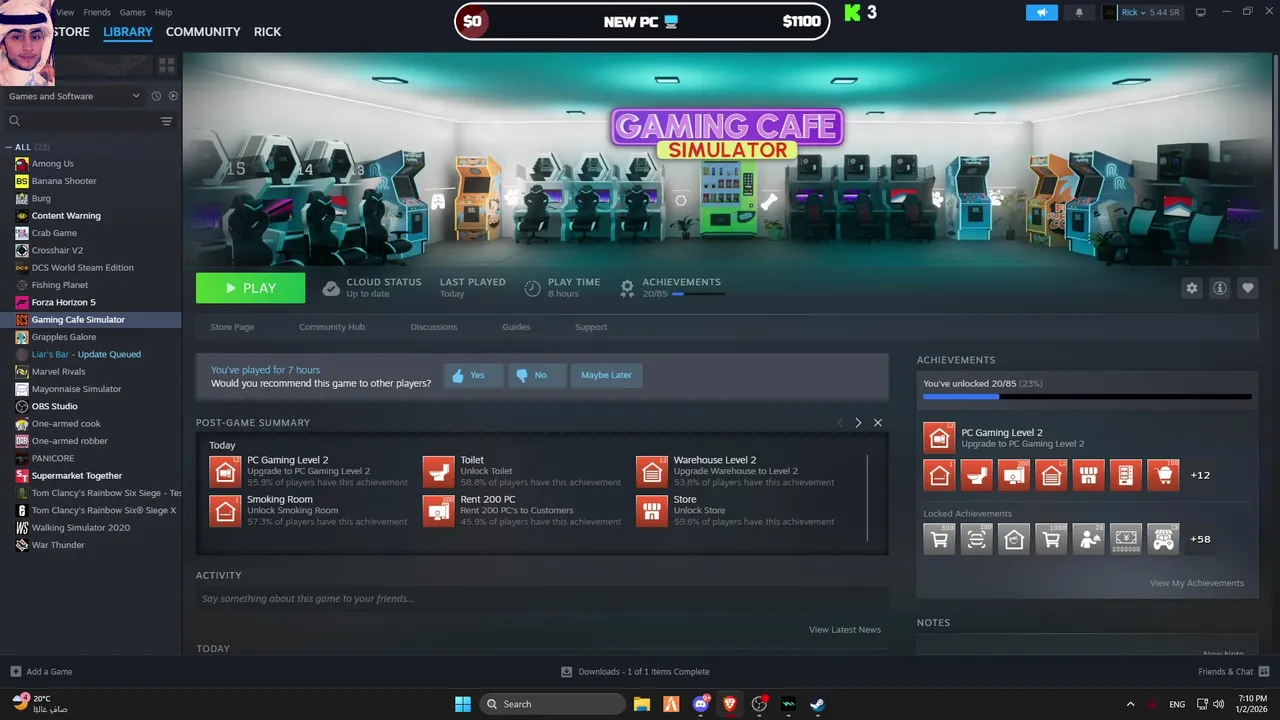Click the announcements megaphone icon
Image resolution: width=1280 pixels, height=720 pixels.
(x=1041, y=12)
